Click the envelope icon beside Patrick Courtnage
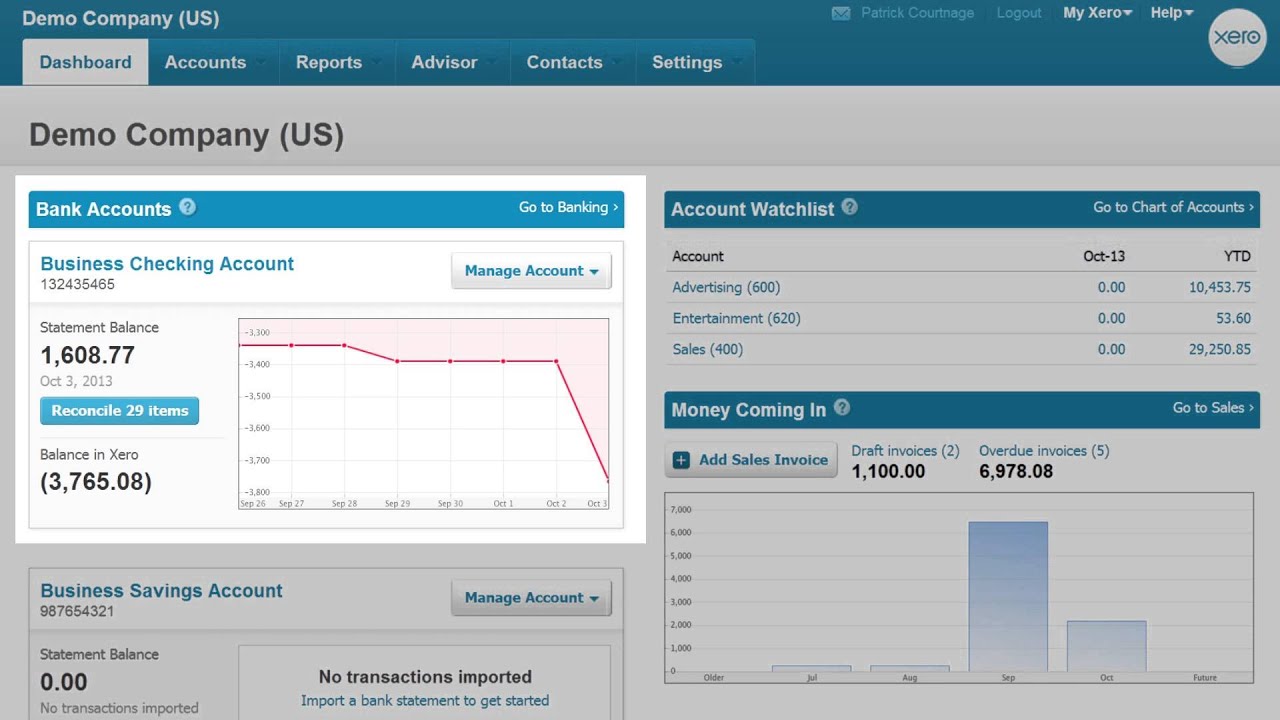Image resolution: width=1280 pixels, height=720 pixels. [841, 14]
